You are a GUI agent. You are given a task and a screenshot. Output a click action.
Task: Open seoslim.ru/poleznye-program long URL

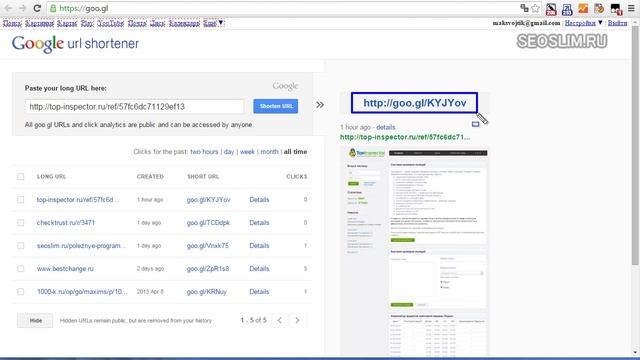coord(82,246)
